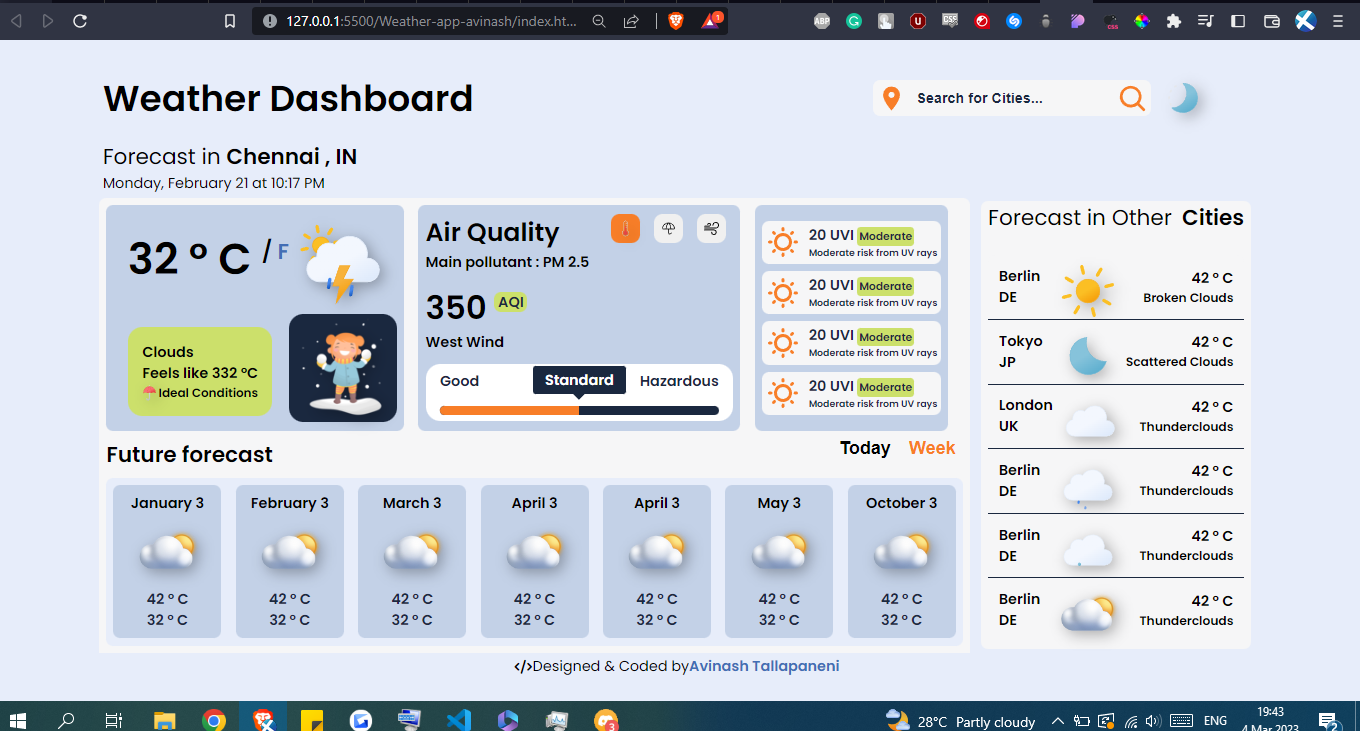Open taskbar weather widget 28°C Partly cloudy

click(x=960, y=721)
